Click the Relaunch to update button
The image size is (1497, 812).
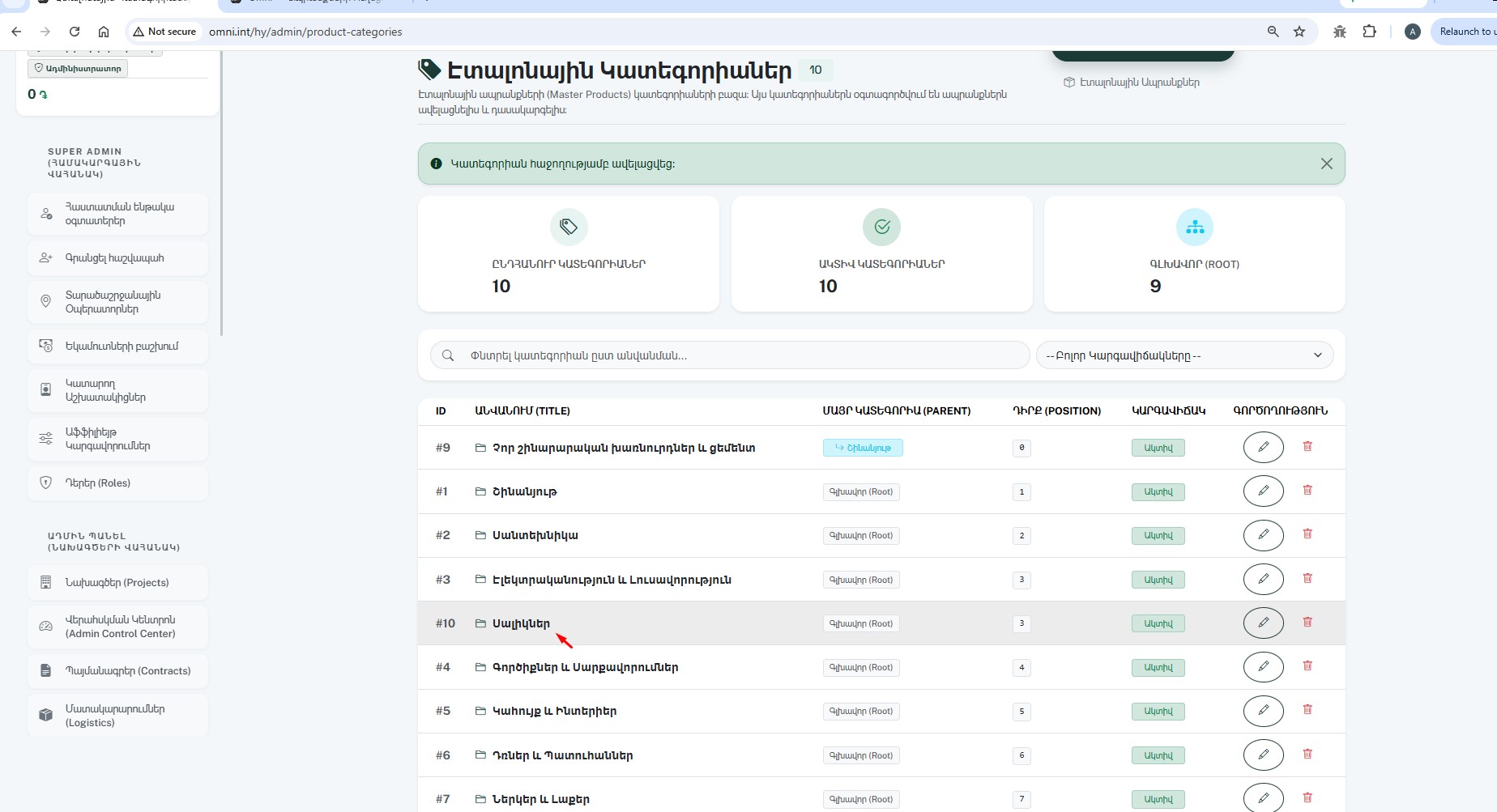tap(1465, 32)
